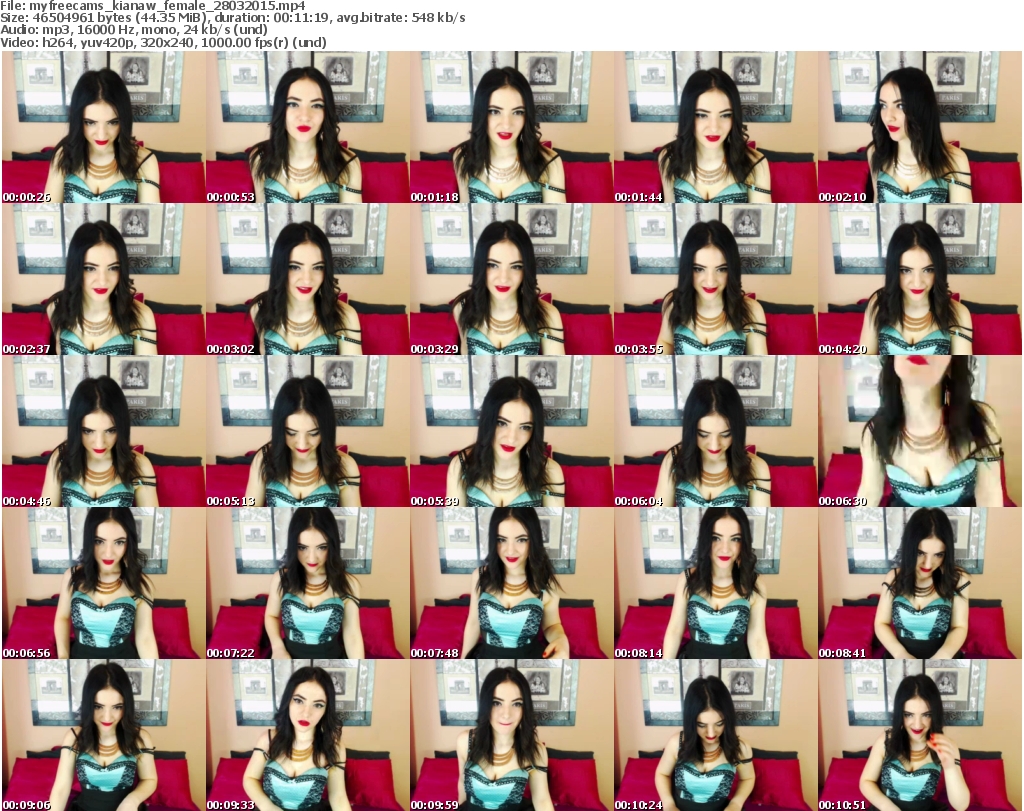The height and width of the screenshot is (811, 1024).
Task: Pick the frame at 00:06:04
Action: click(x=715, y=431)
